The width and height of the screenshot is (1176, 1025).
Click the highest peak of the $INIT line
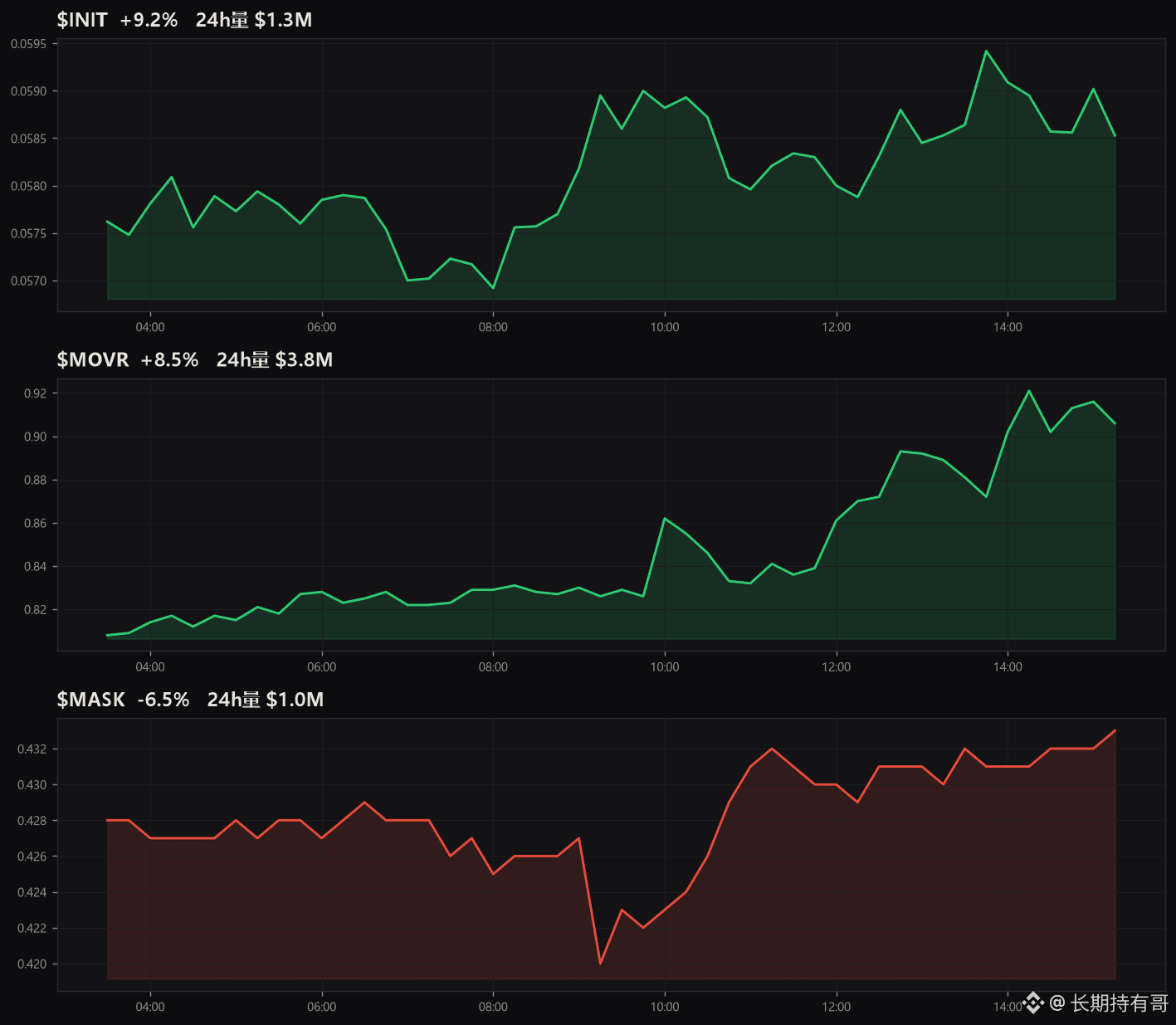point(986,51)
